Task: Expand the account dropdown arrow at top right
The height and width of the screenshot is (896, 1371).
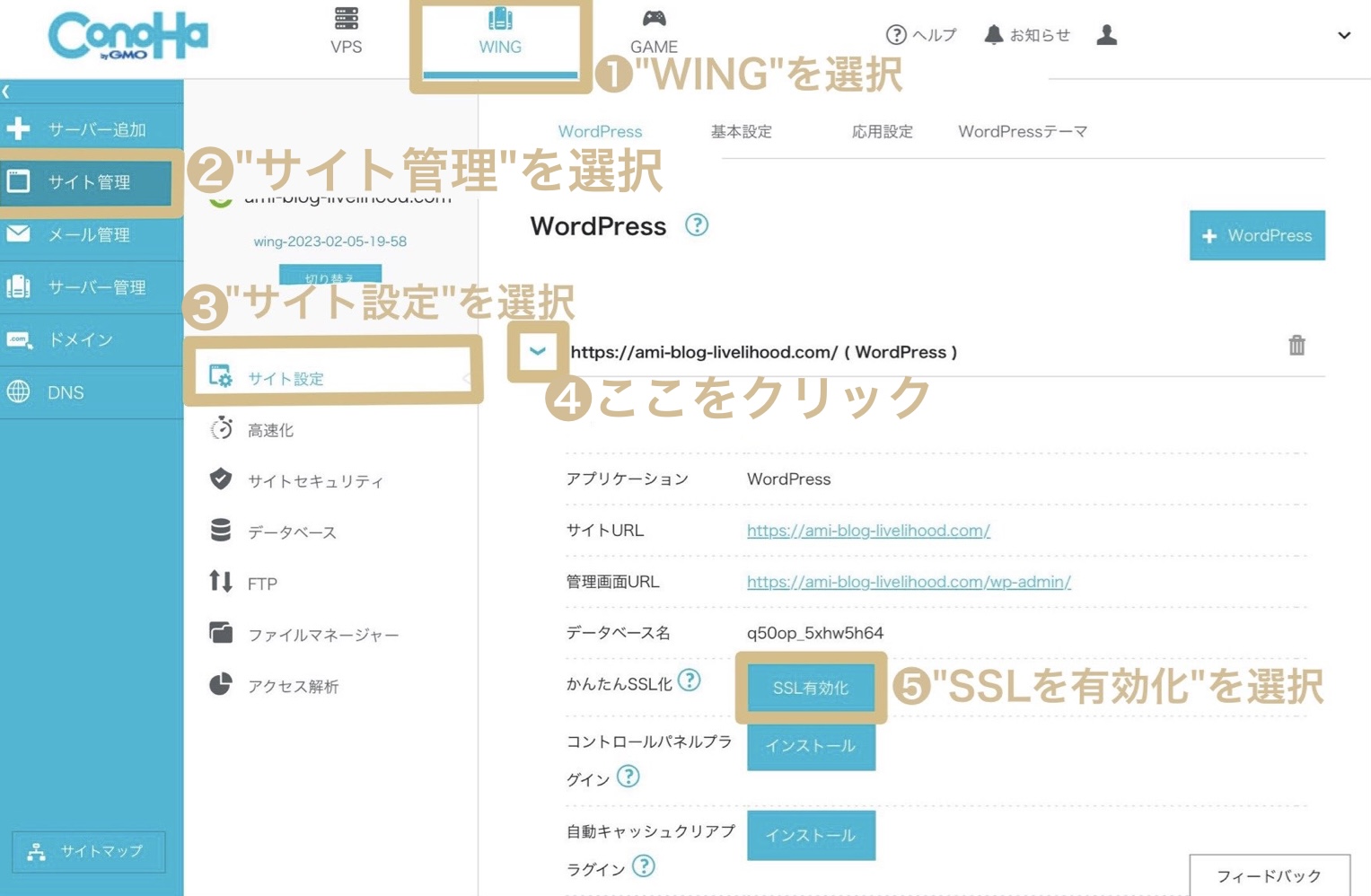Action: 1344,36
